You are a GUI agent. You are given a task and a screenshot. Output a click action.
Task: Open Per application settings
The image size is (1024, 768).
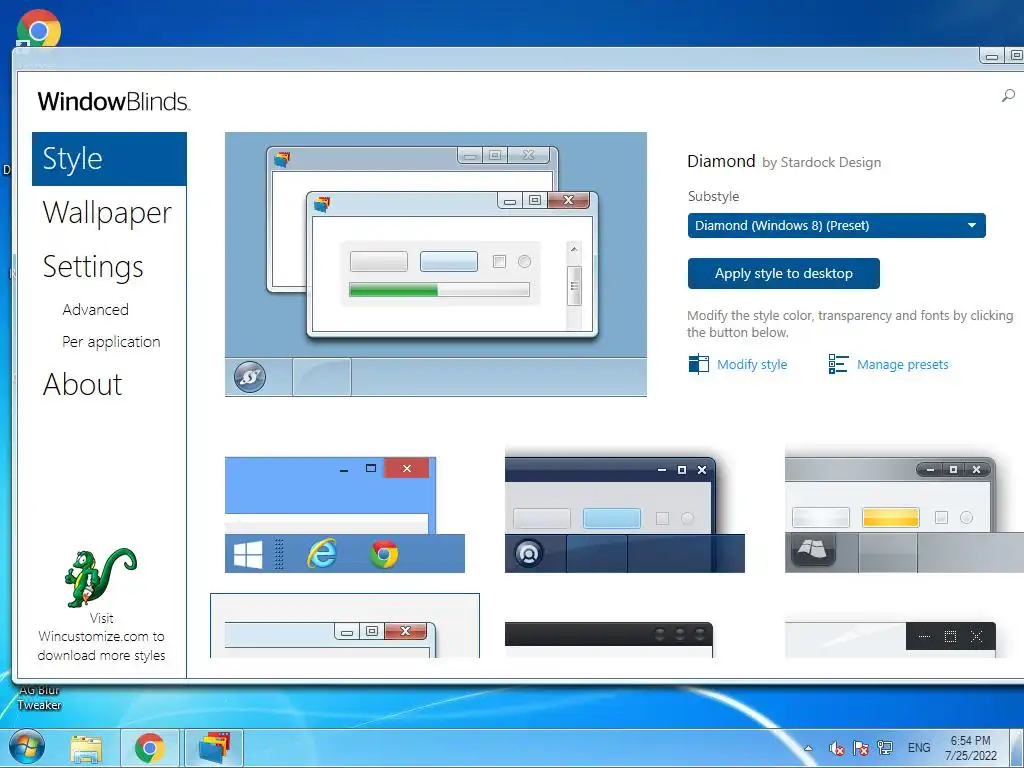point(111,342)
